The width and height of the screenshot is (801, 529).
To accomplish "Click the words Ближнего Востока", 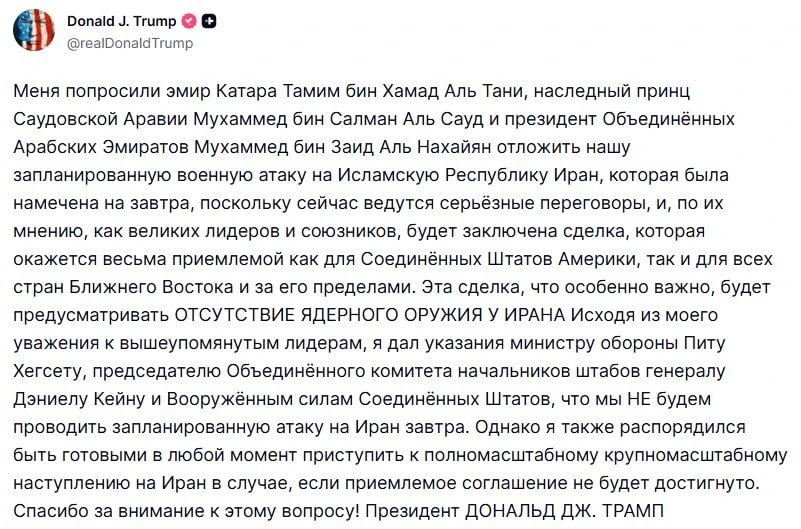I will coord(152,287).
